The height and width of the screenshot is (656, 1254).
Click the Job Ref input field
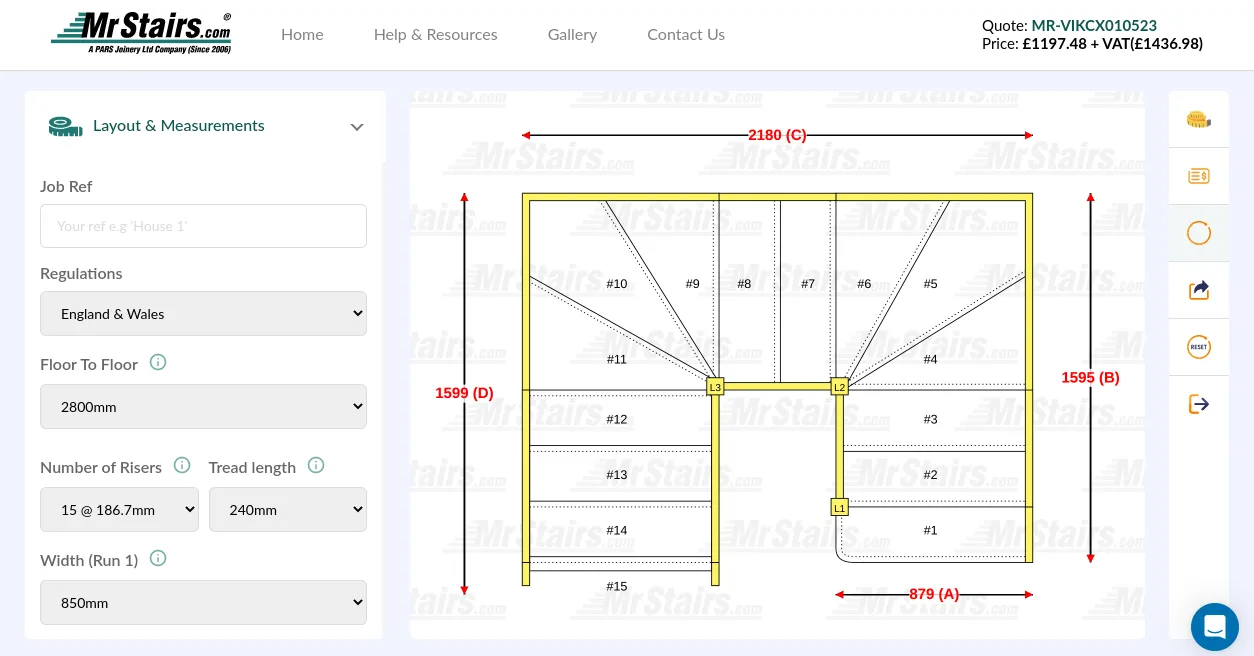coord(203,226)
